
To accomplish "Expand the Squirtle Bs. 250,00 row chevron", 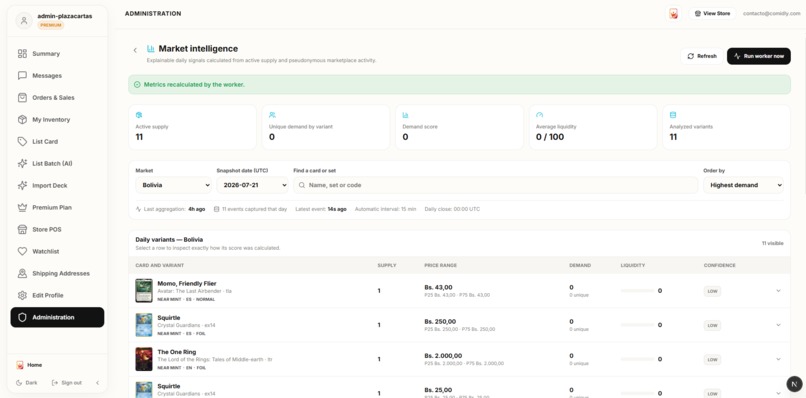I will (778, 325).
